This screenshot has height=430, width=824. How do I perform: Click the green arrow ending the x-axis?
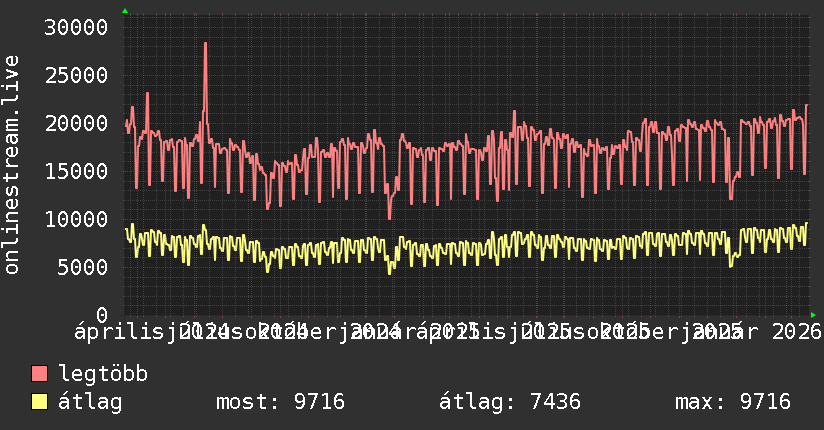tap(813, 315)
